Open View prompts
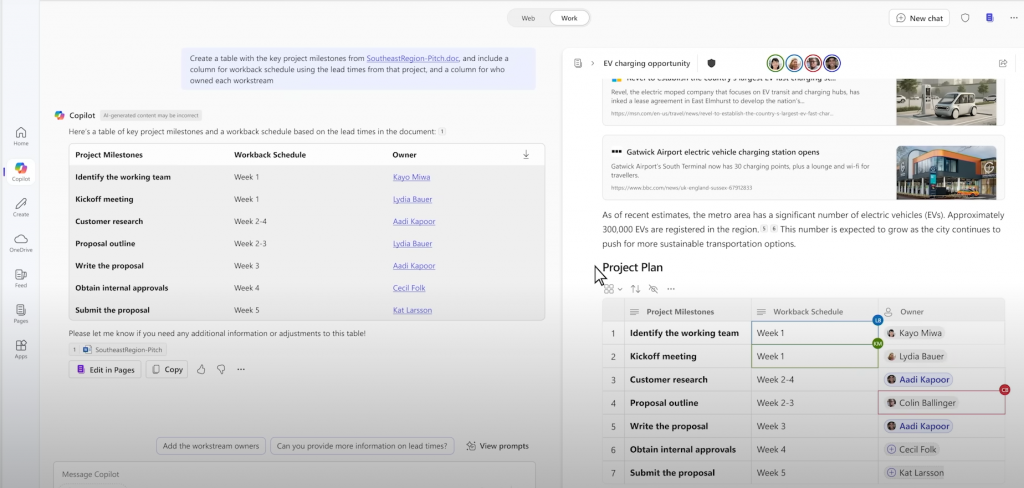This screenshot has width=1024, height=488. (498, 446)
